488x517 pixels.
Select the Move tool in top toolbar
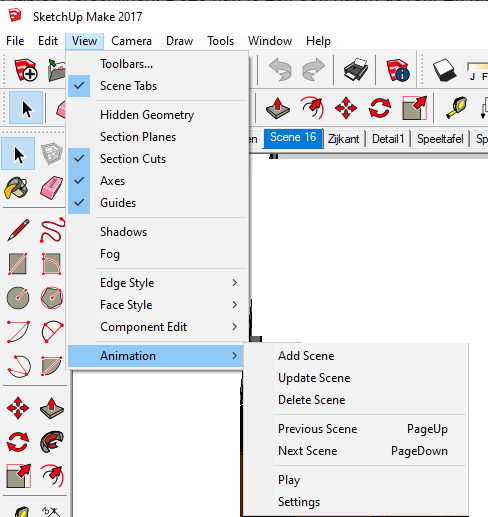tap(346, 108)
